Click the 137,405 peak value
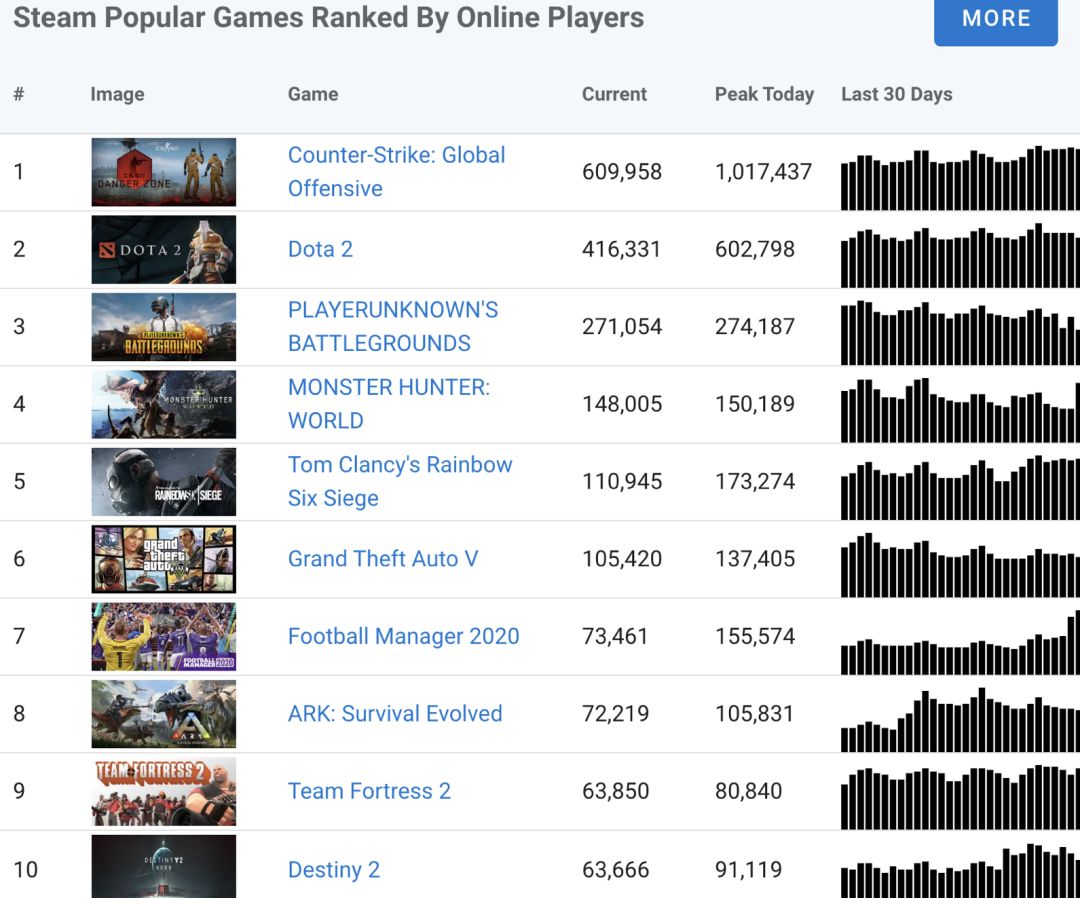The height and width of the screenshot is (898, 1080). [755, 558]
